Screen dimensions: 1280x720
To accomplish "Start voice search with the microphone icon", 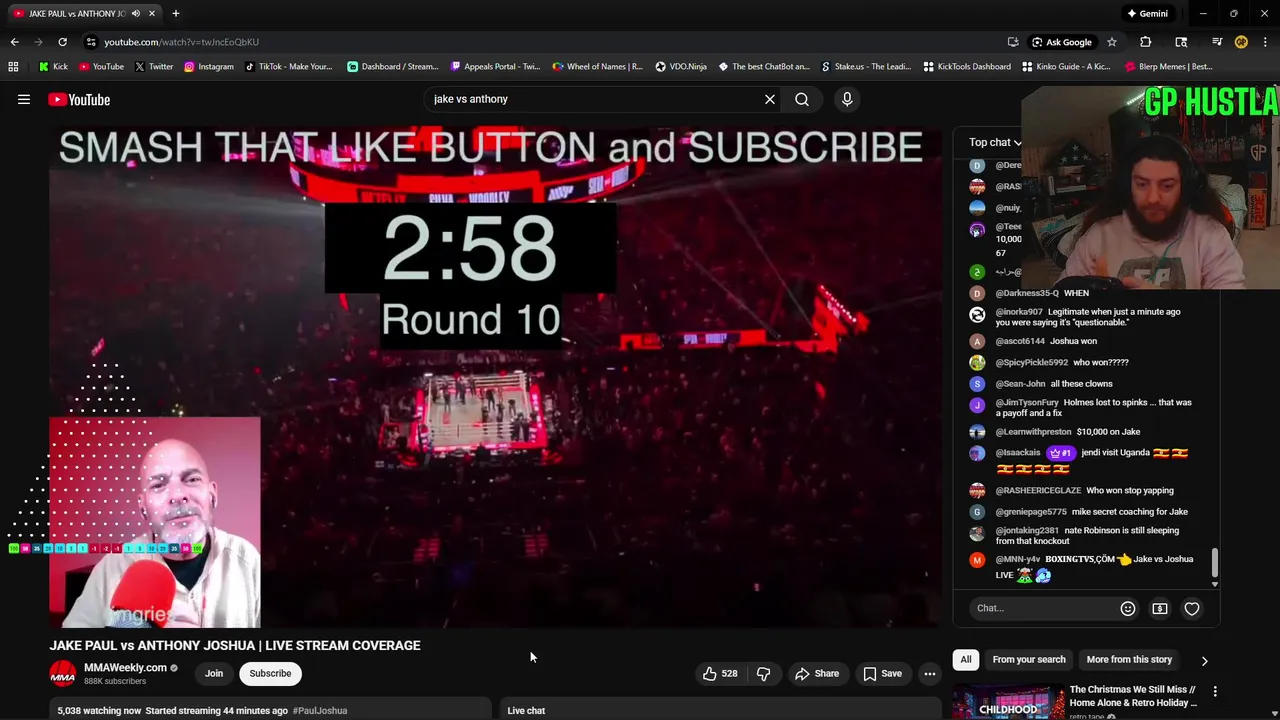I will click(x=847, y=99).
